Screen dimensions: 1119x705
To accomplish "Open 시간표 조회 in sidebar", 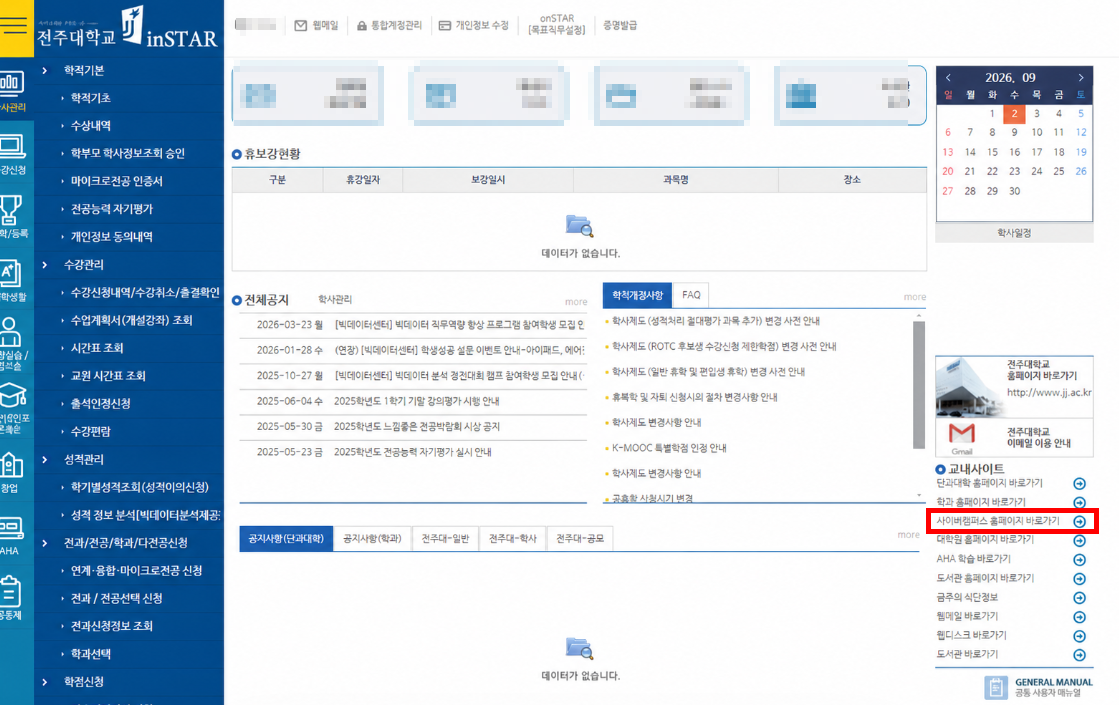I will tap(97, 348).
